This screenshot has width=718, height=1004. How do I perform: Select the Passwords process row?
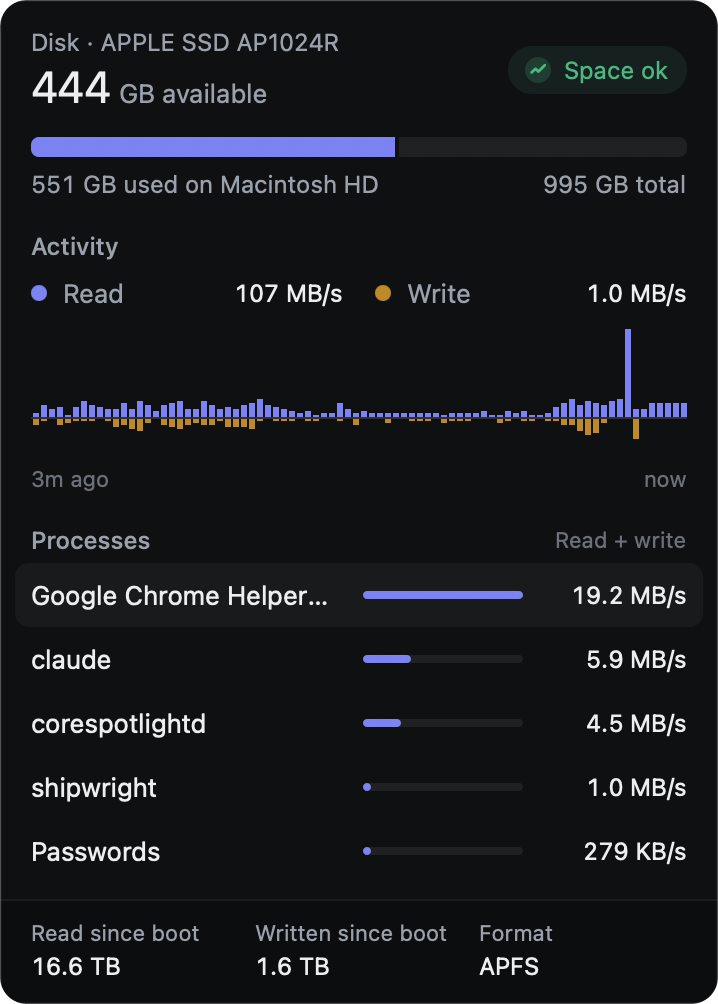pyautogui.click(x=359, y=852)
